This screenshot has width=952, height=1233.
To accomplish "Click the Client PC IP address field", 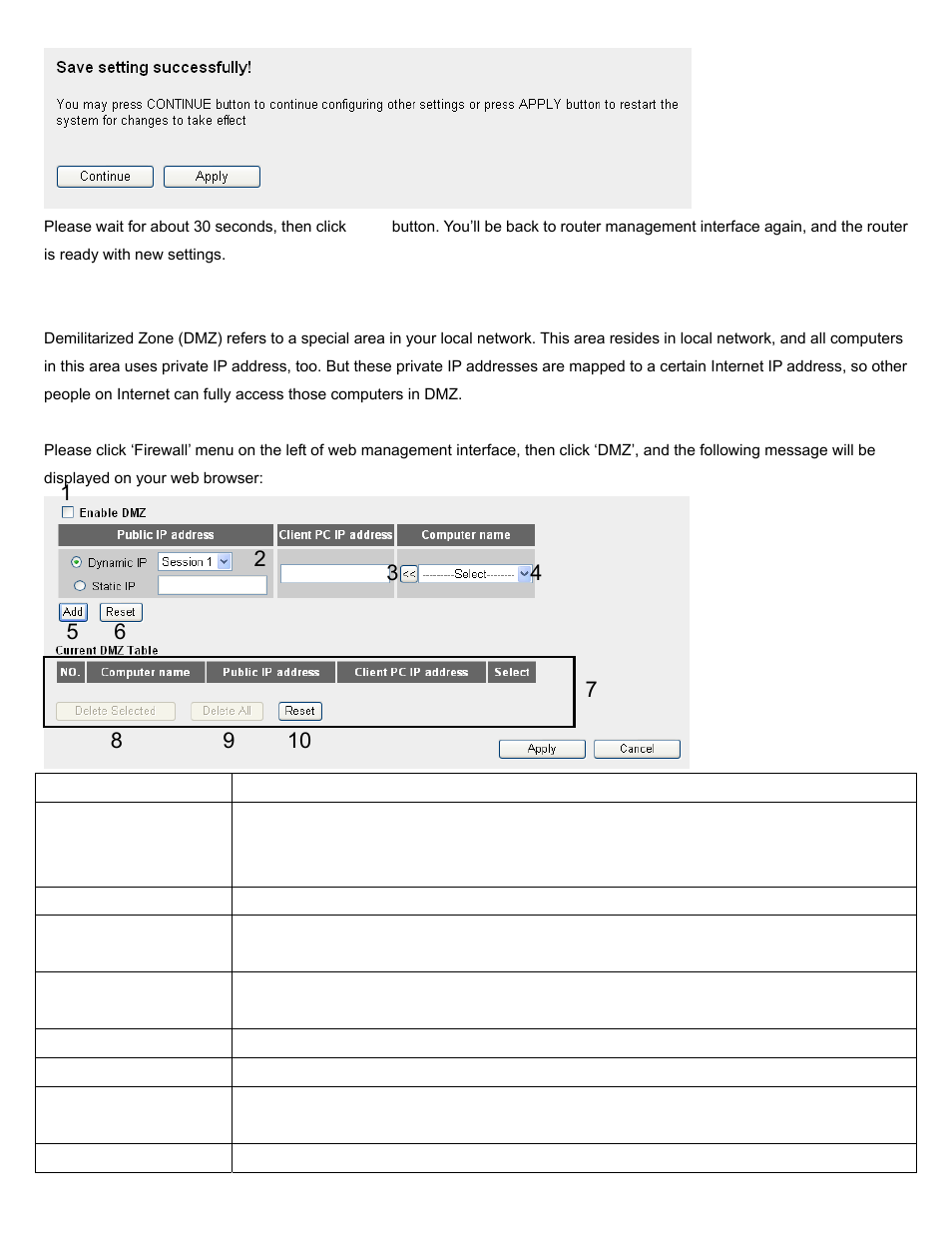I will (337, 574).
